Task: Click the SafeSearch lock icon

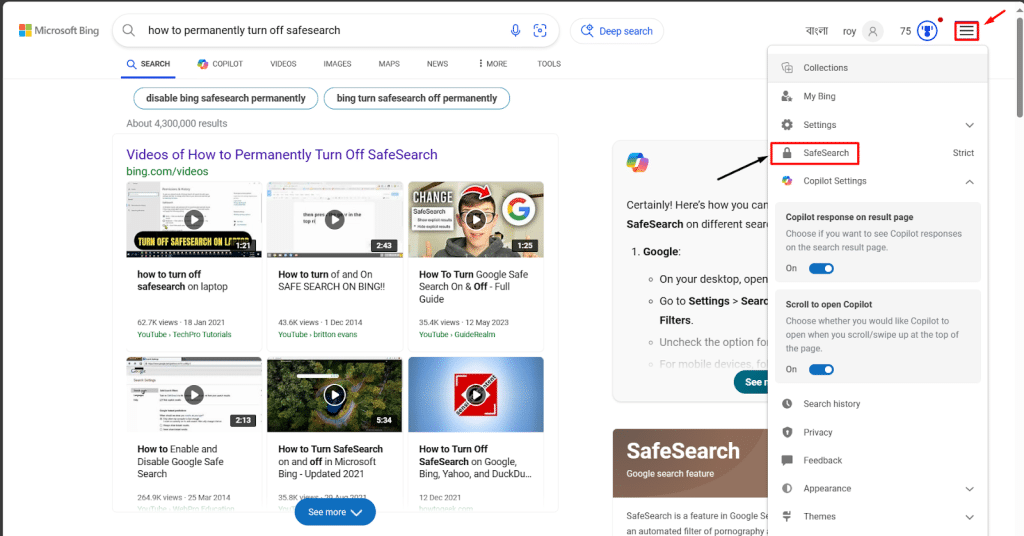Action: [x=787, y=153]
